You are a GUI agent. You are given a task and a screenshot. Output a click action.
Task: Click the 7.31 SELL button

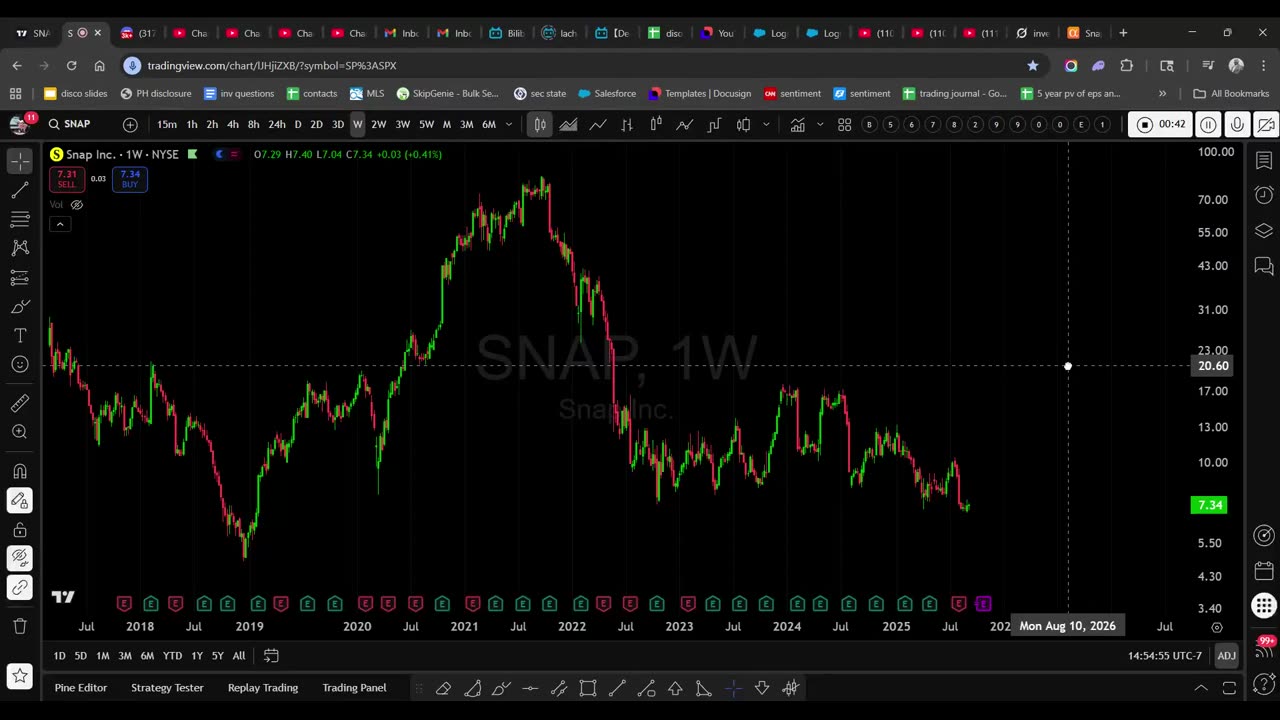click(x=66, y=179)
